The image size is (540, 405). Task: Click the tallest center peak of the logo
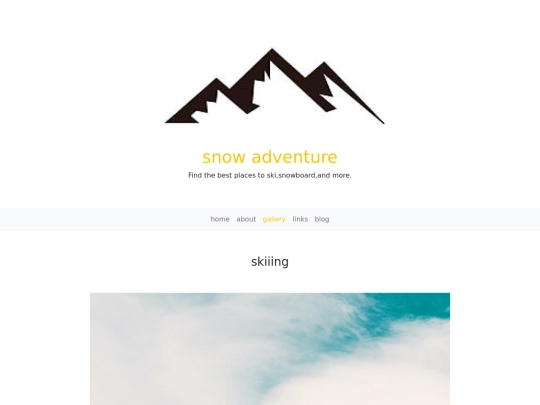coord(272,55)
